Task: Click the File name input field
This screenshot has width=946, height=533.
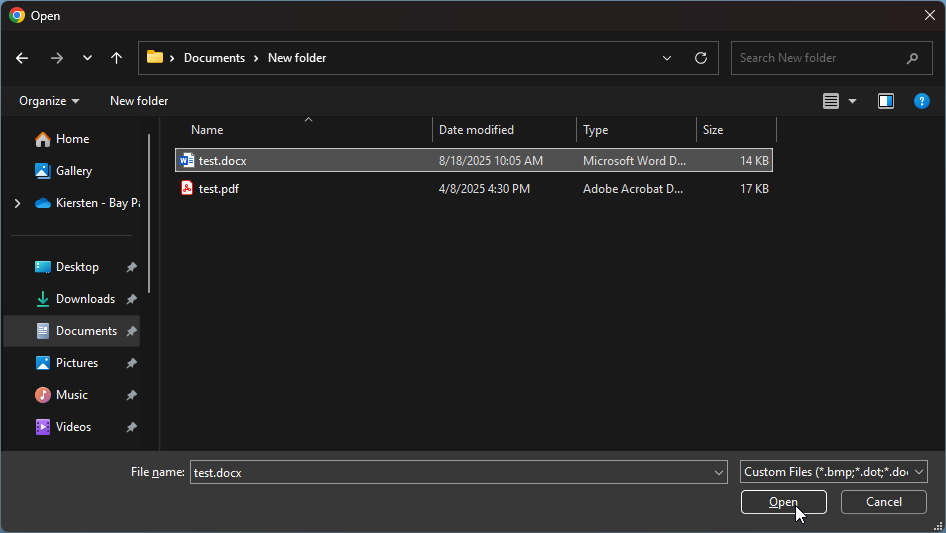Action: point(450,472)
